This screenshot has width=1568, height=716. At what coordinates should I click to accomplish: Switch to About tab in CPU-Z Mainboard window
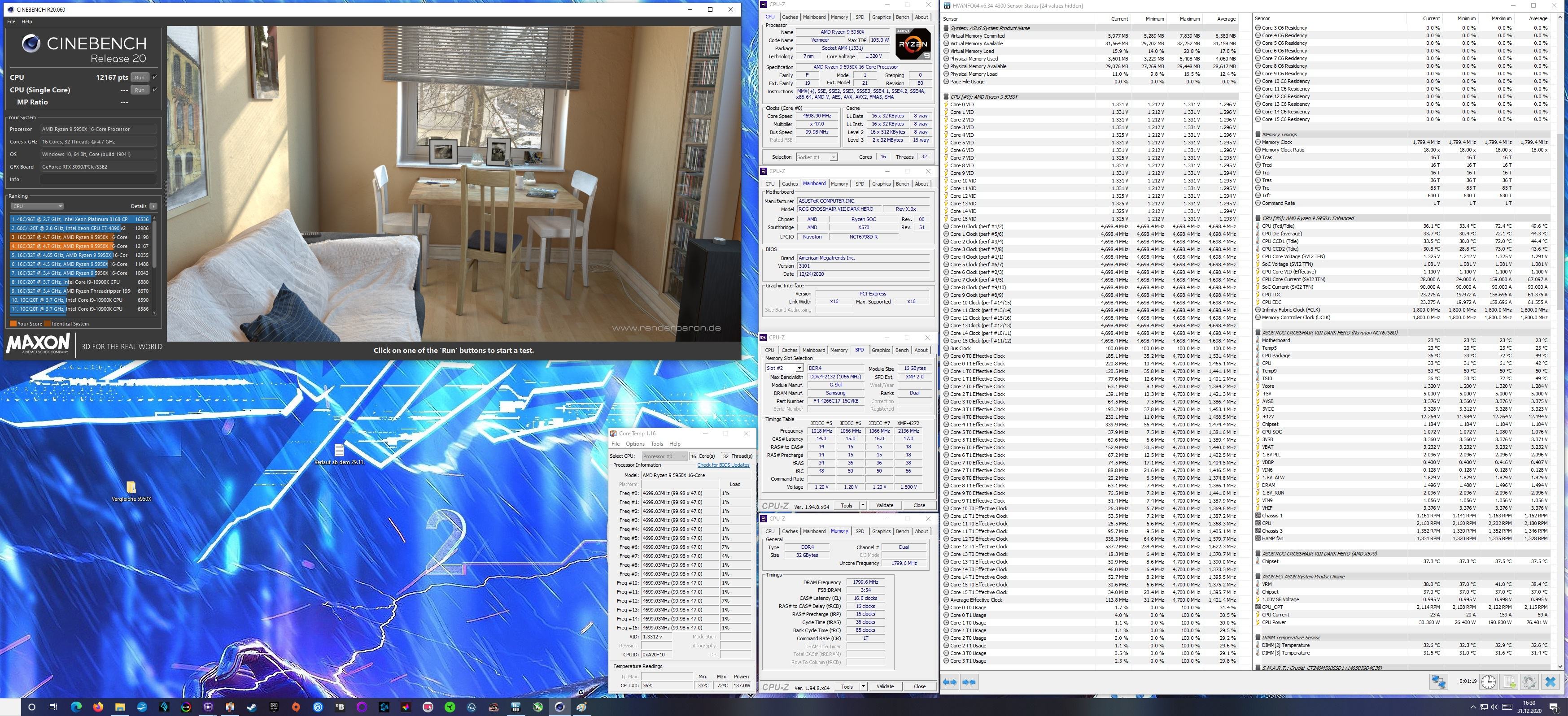(922, 184)
